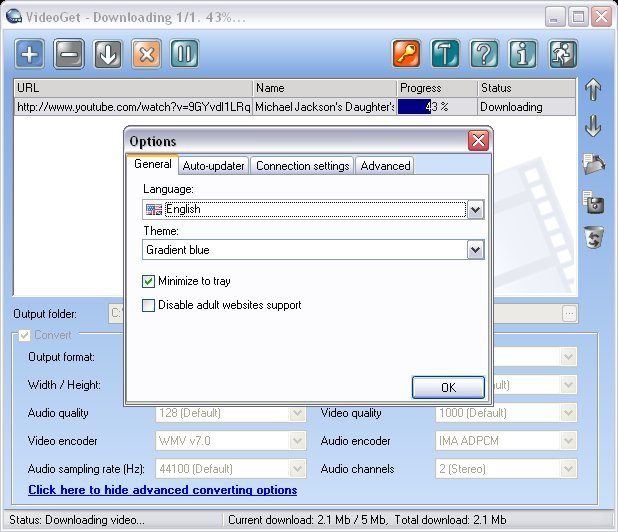
Task: Maximize the VideoGet window
Action: coord(578,17)
